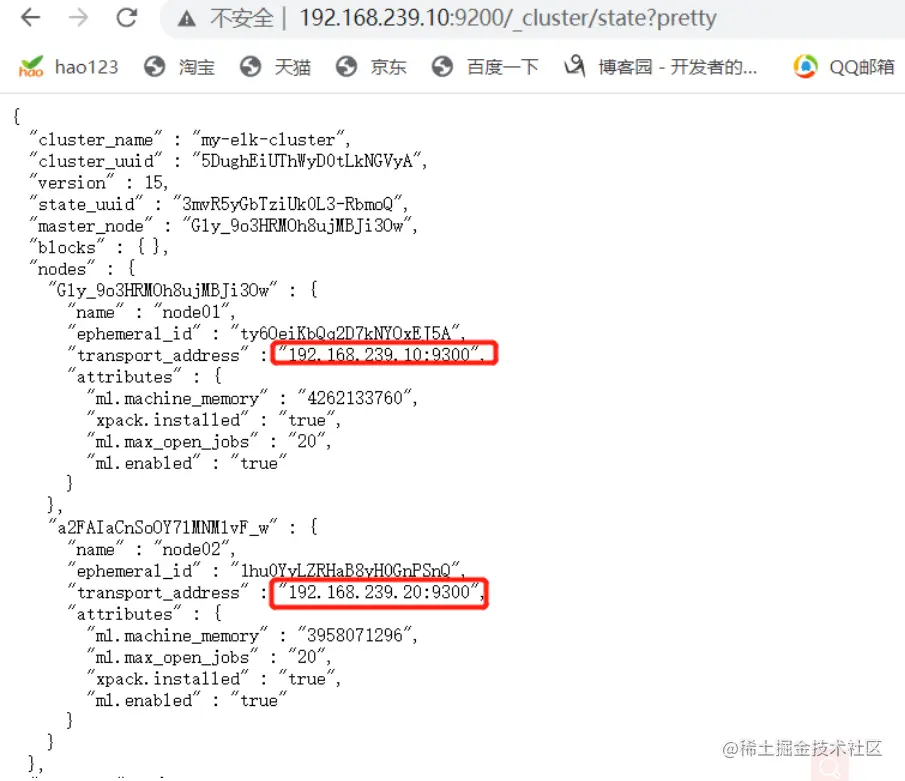
Task: Click the globe icon beside 淘宝
Action: coord(154,67)
